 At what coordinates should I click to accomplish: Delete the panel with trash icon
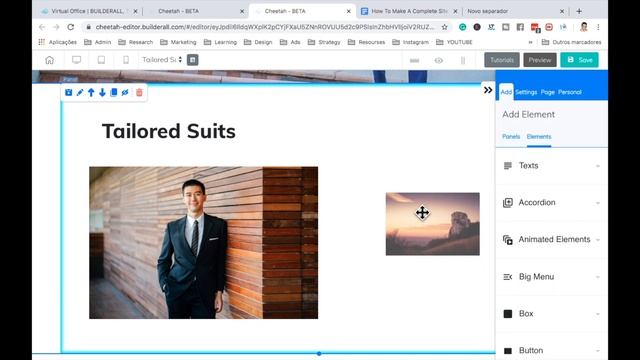pyautogui.click(x=139, y=93)
